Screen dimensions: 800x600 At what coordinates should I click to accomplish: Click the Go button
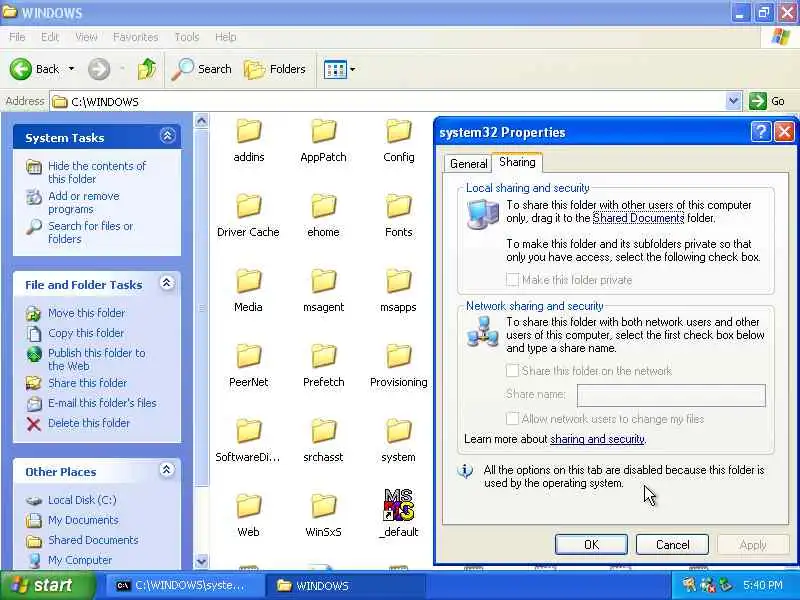[x=767, y=101]
